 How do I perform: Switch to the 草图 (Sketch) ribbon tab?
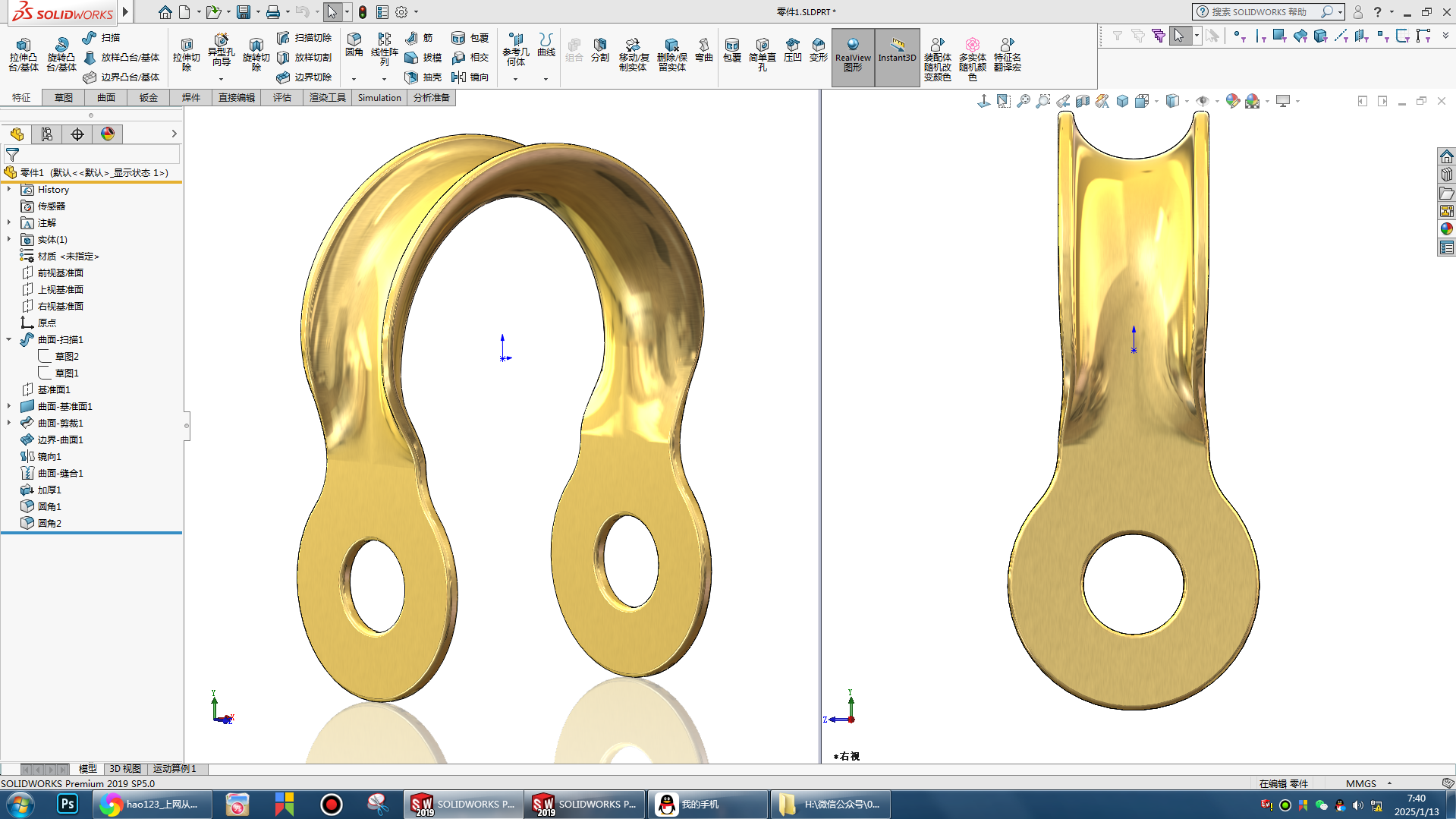coord(64,98)
